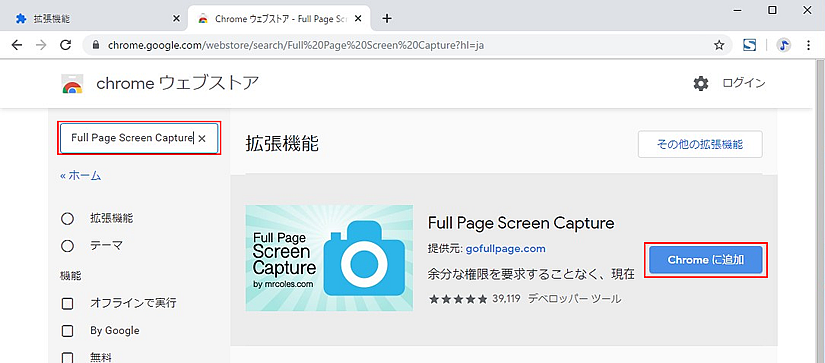This screenshot has width=825, height=363.
Task: Click the Chrome に追加 button
Action: point(706,260)
